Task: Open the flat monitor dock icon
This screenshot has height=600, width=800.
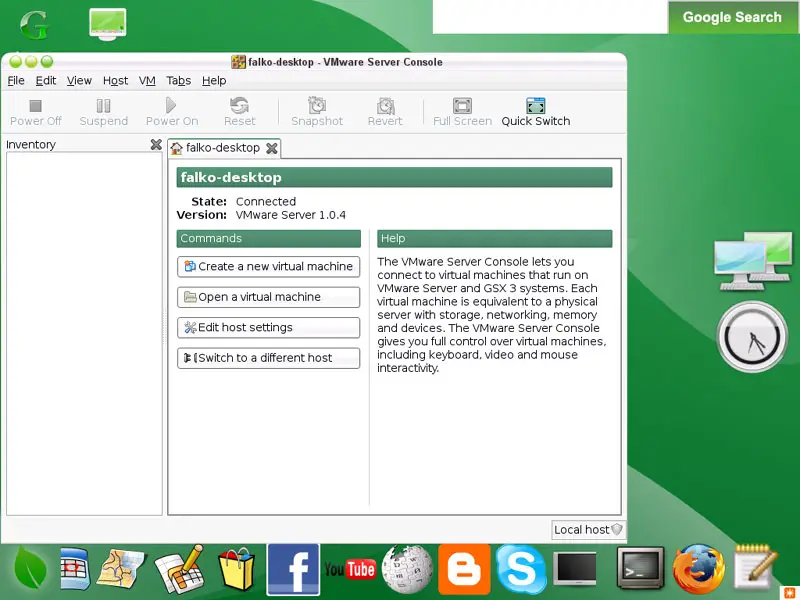Action: coord(575,569)
